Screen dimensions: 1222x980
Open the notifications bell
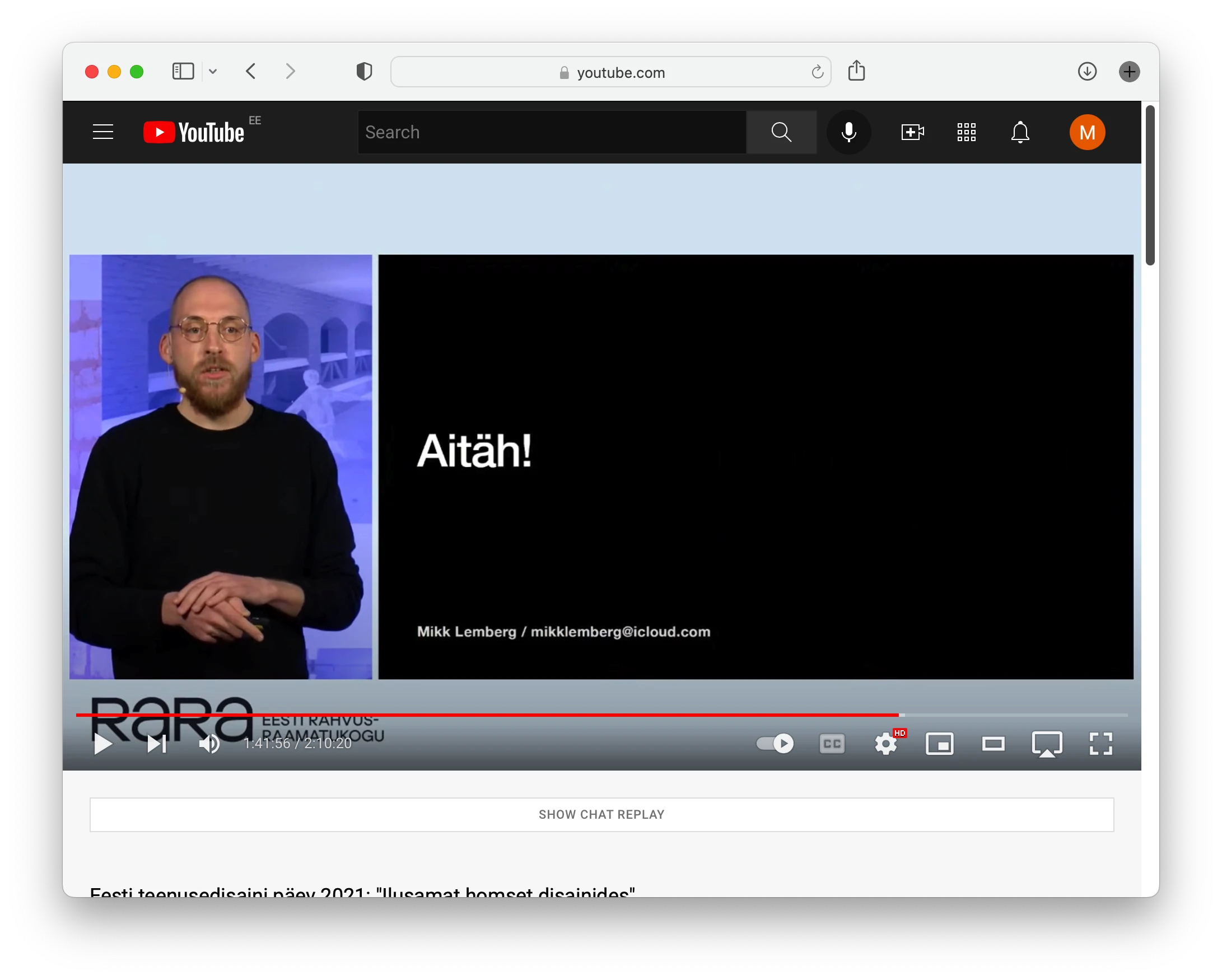click(x=1020, y=132)
